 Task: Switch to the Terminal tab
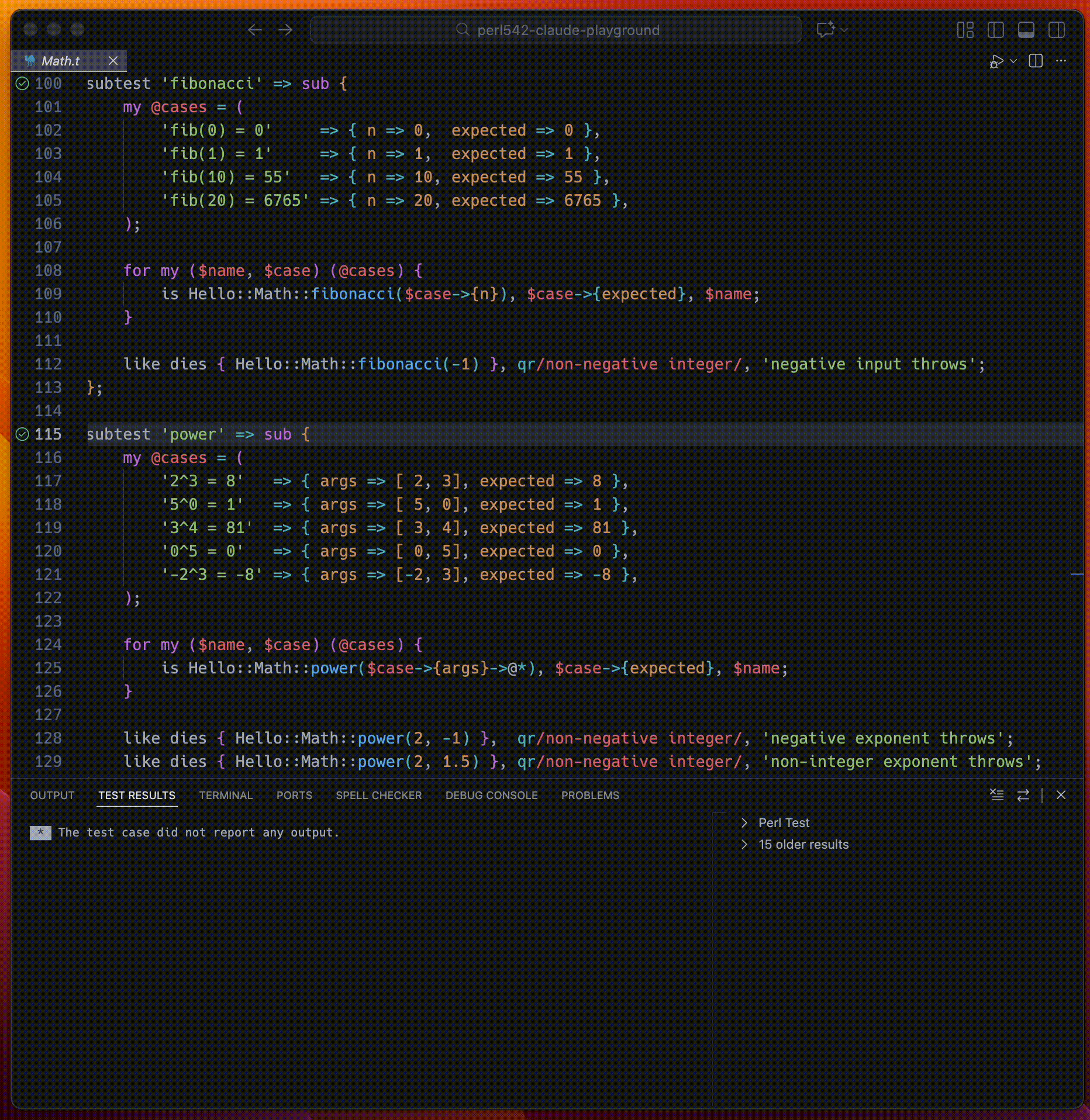click(226, 795)
